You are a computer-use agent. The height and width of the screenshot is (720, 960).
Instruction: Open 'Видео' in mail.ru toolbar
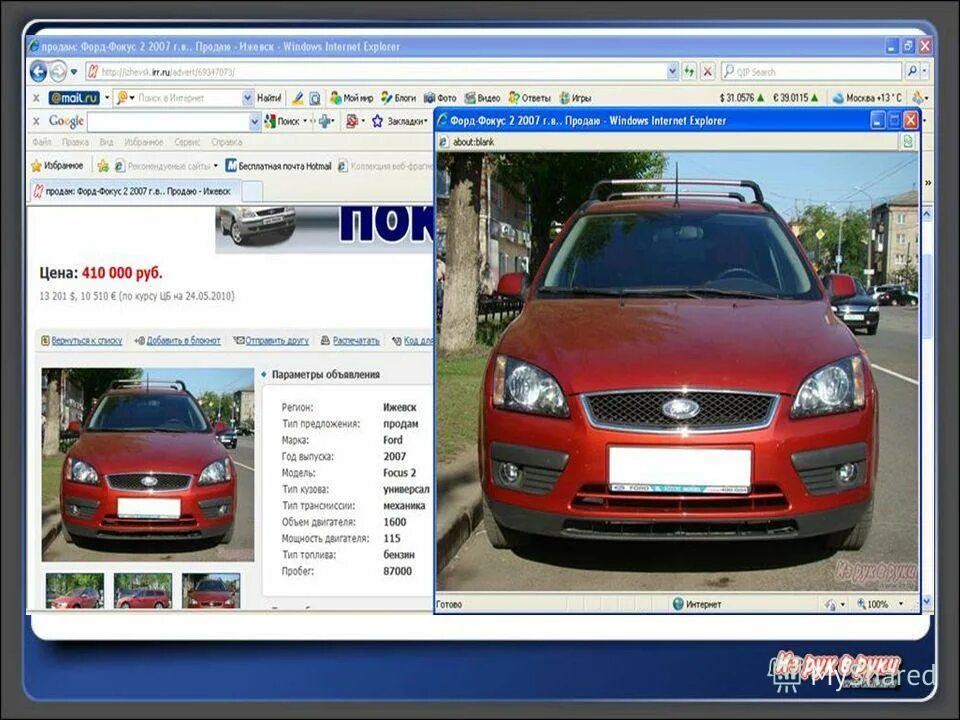482,98
